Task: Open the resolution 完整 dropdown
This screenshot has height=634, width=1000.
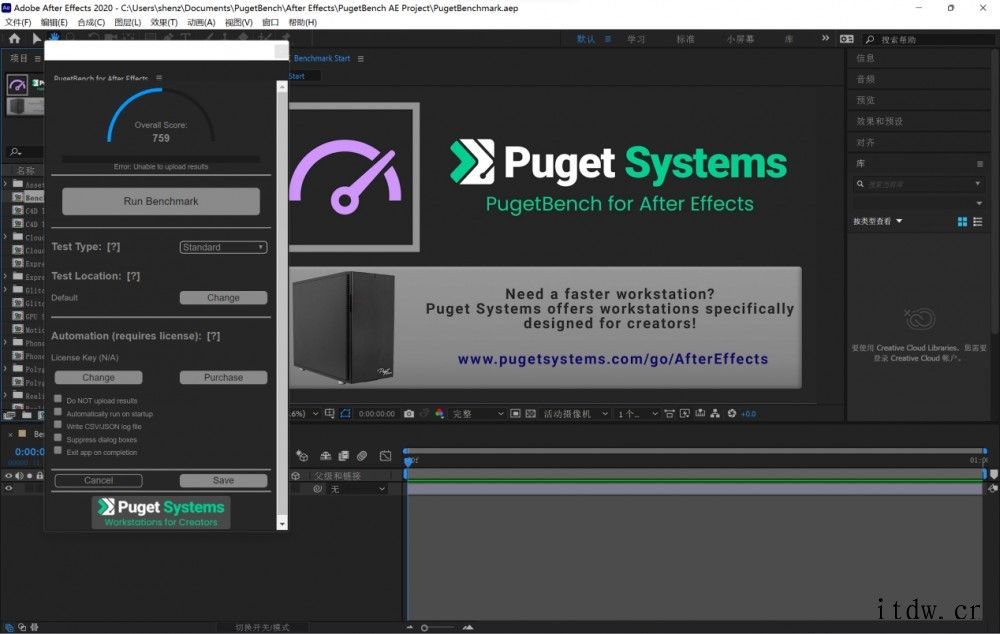Action: coord(478,414)
